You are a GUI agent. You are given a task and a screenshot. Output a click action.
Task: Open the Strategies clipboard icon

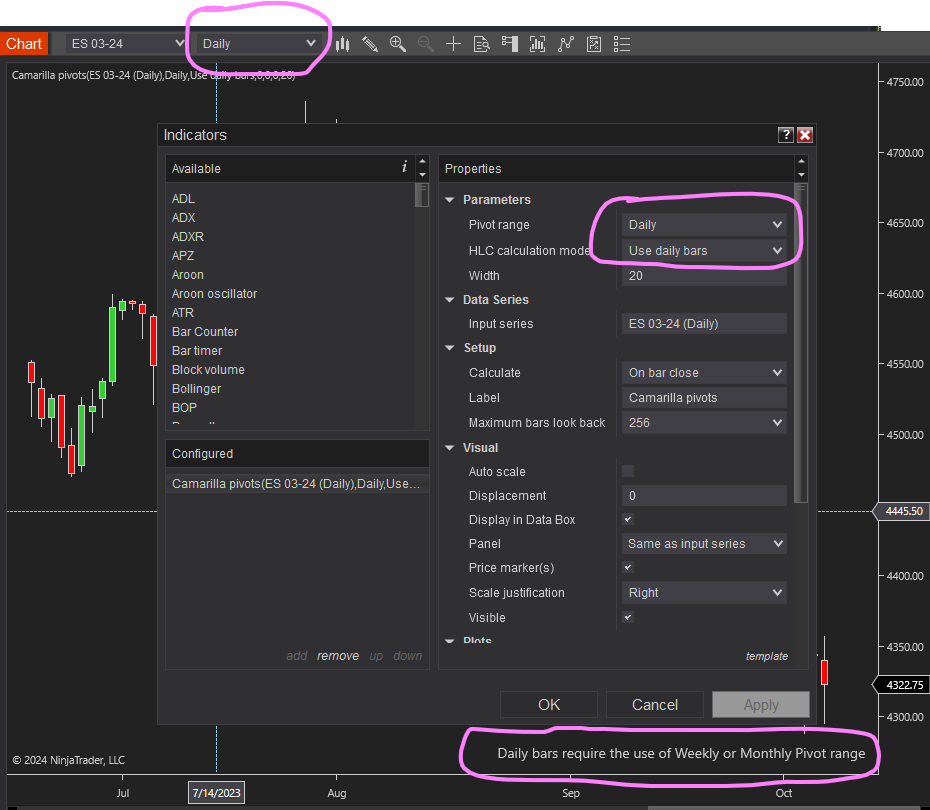[x=594, y=44]
